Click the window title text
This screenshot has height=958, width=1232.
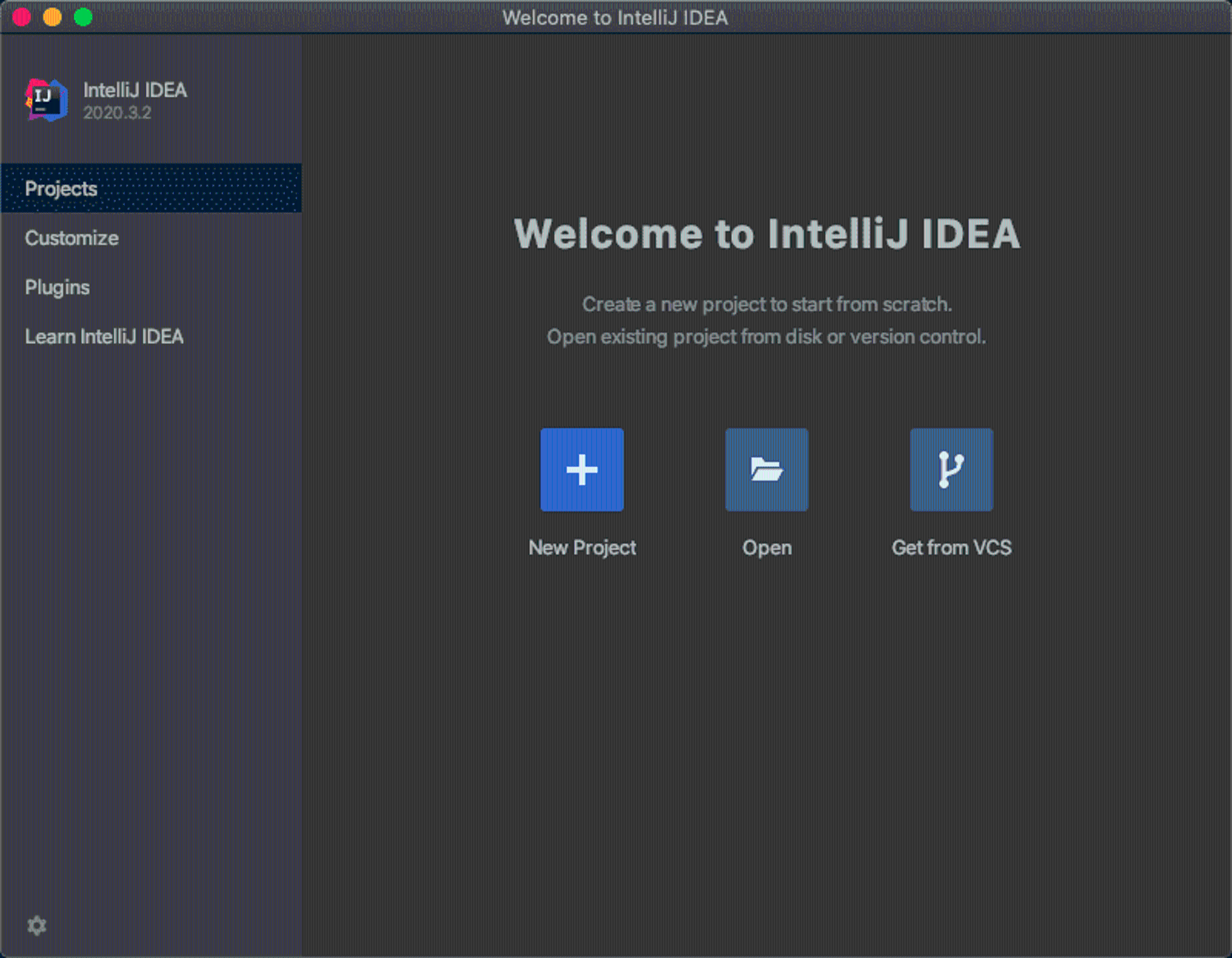615,17
